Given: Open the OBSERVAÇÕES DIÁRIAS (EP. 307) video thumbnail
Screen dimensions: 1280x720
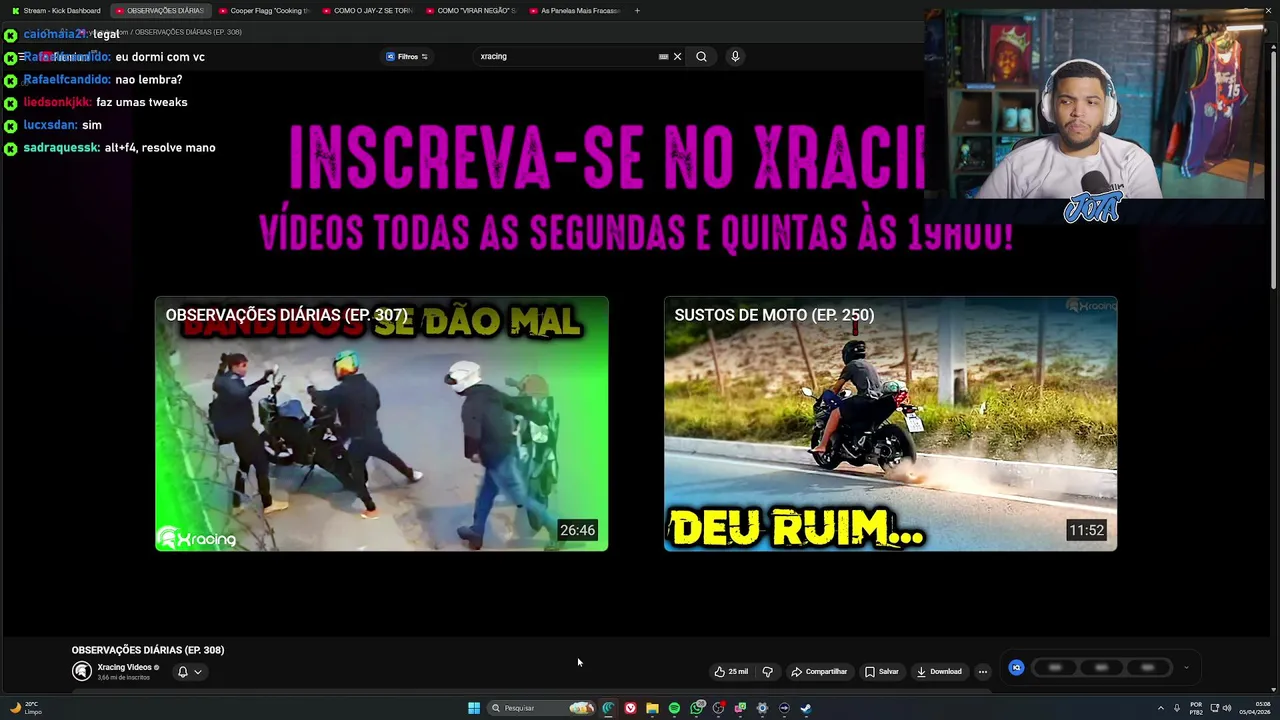Looking at the screenshot, I should [x=381, y=423].
